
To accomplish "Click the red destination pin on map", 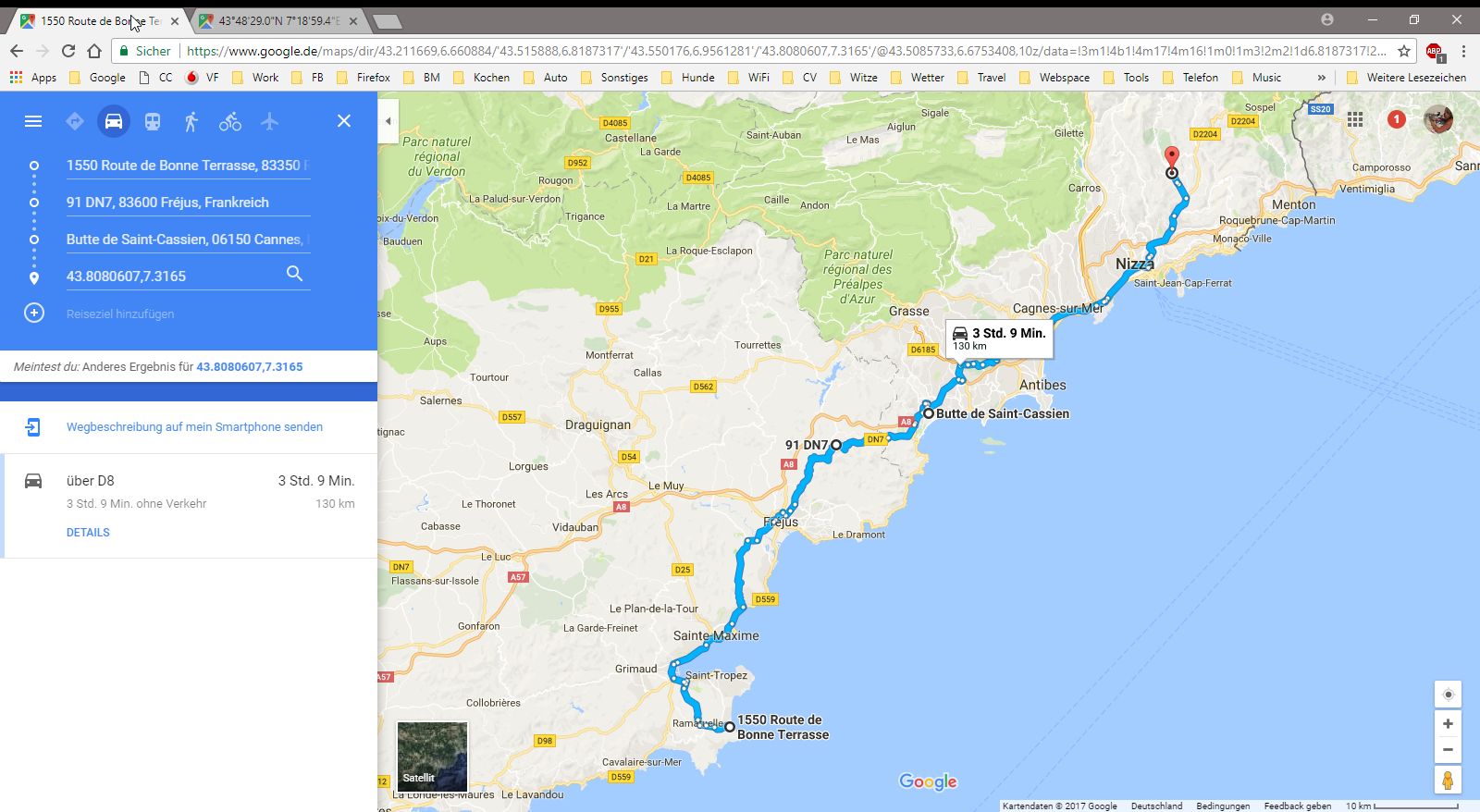I will (x=1171, y=156).
